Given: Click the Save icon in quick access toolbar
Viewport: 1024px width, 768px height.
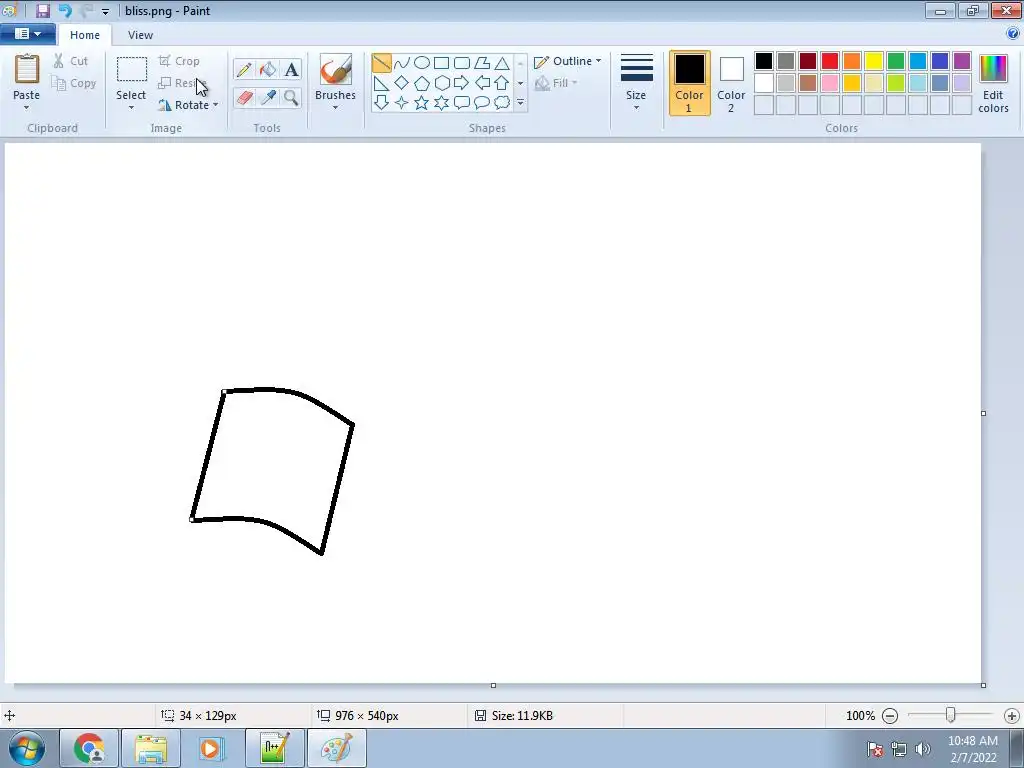Looking at the screenshot, I should pyautogui.click(x=43, y=10).
